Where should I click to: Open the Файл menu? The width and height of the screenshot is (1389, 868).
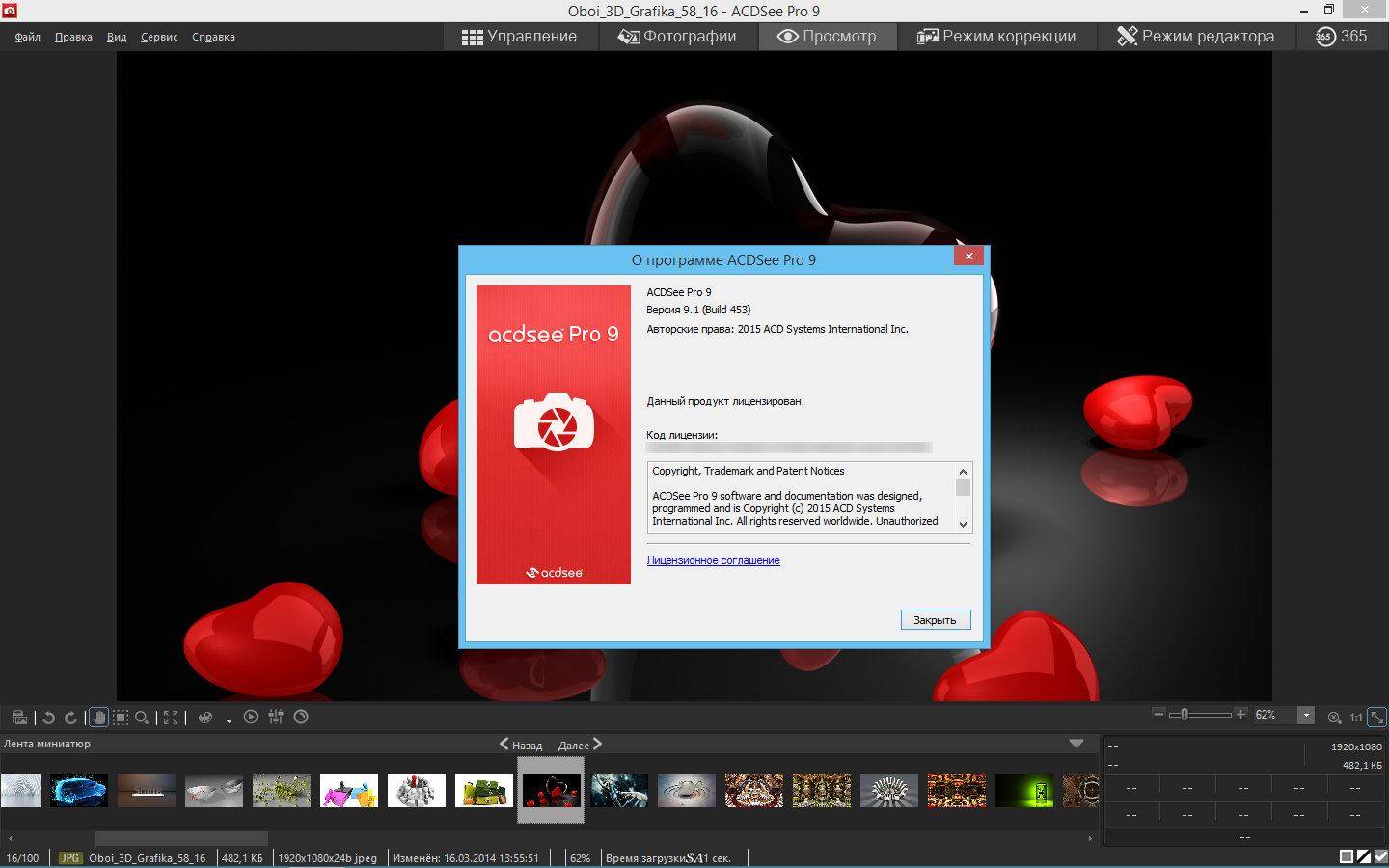[x=27, y=37]
